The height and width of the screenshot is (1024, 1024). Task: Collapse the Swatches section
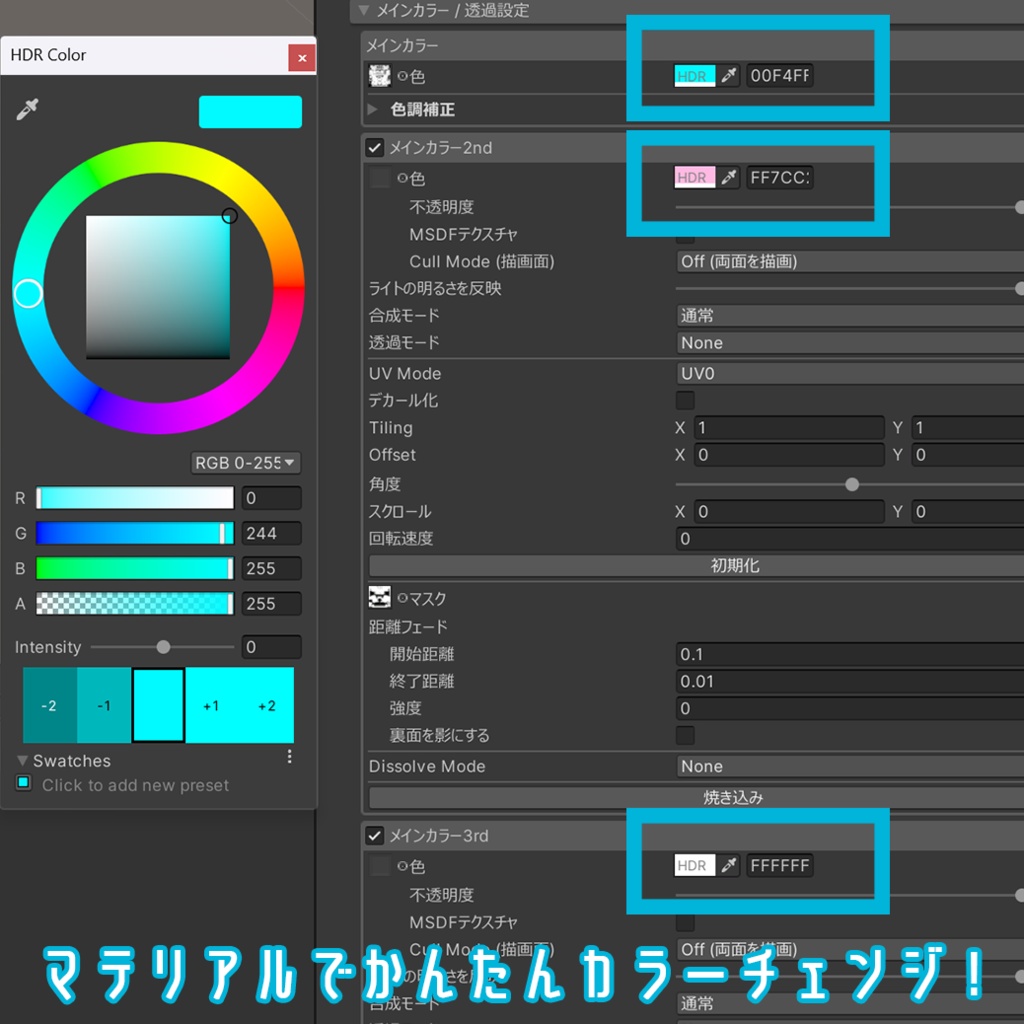coord(22,760)
